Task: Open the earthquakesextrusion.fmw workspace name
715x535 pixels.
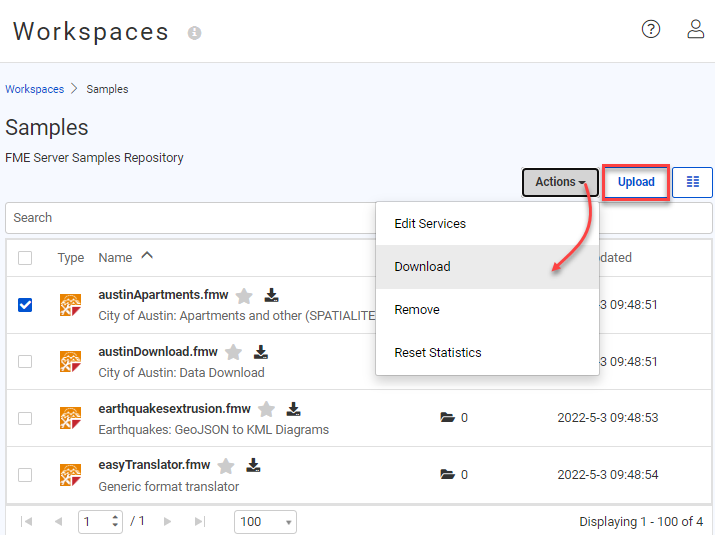Action: click(175, 409)
